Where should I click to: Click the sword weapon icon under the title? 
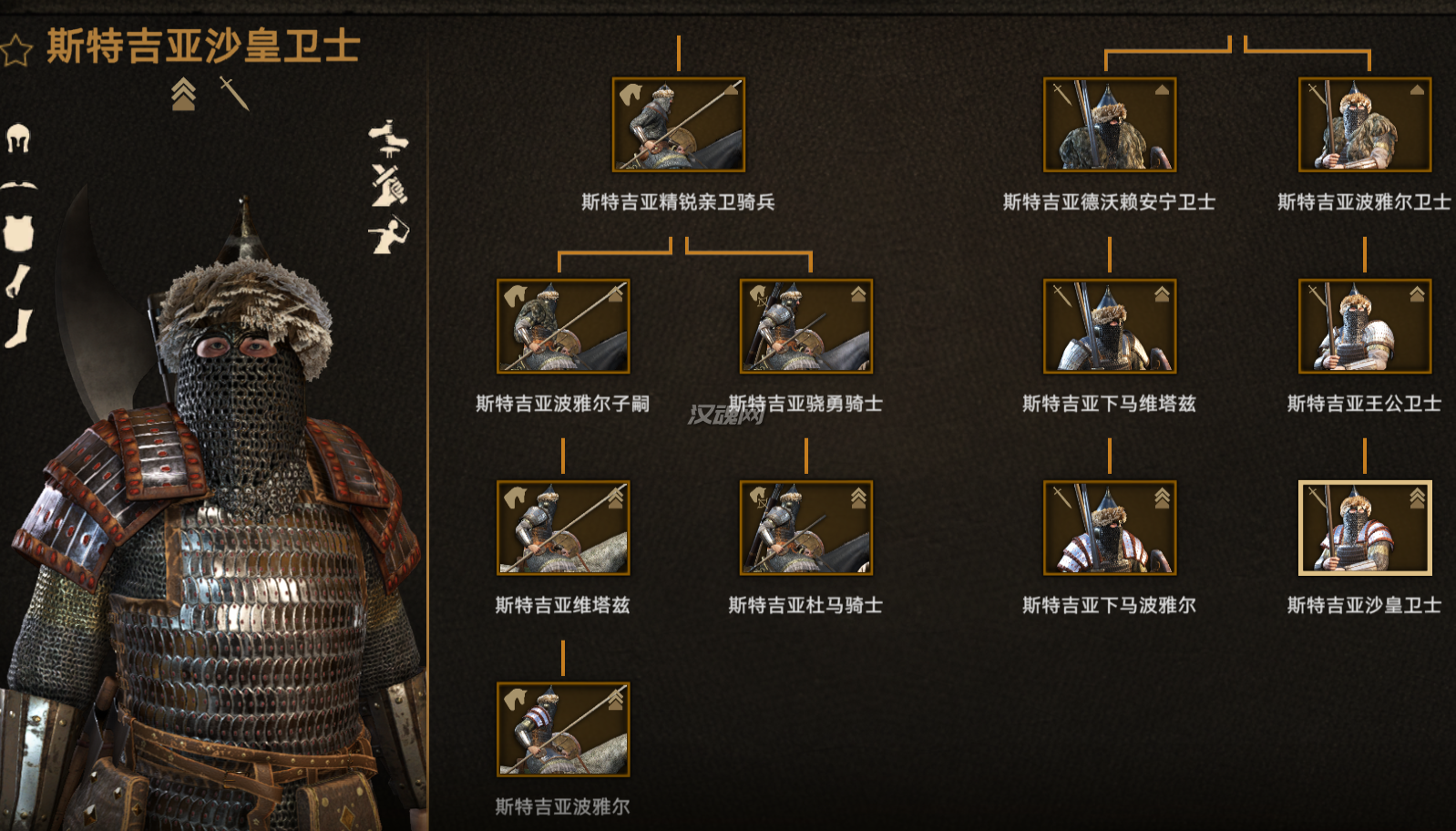click(234, 93)
